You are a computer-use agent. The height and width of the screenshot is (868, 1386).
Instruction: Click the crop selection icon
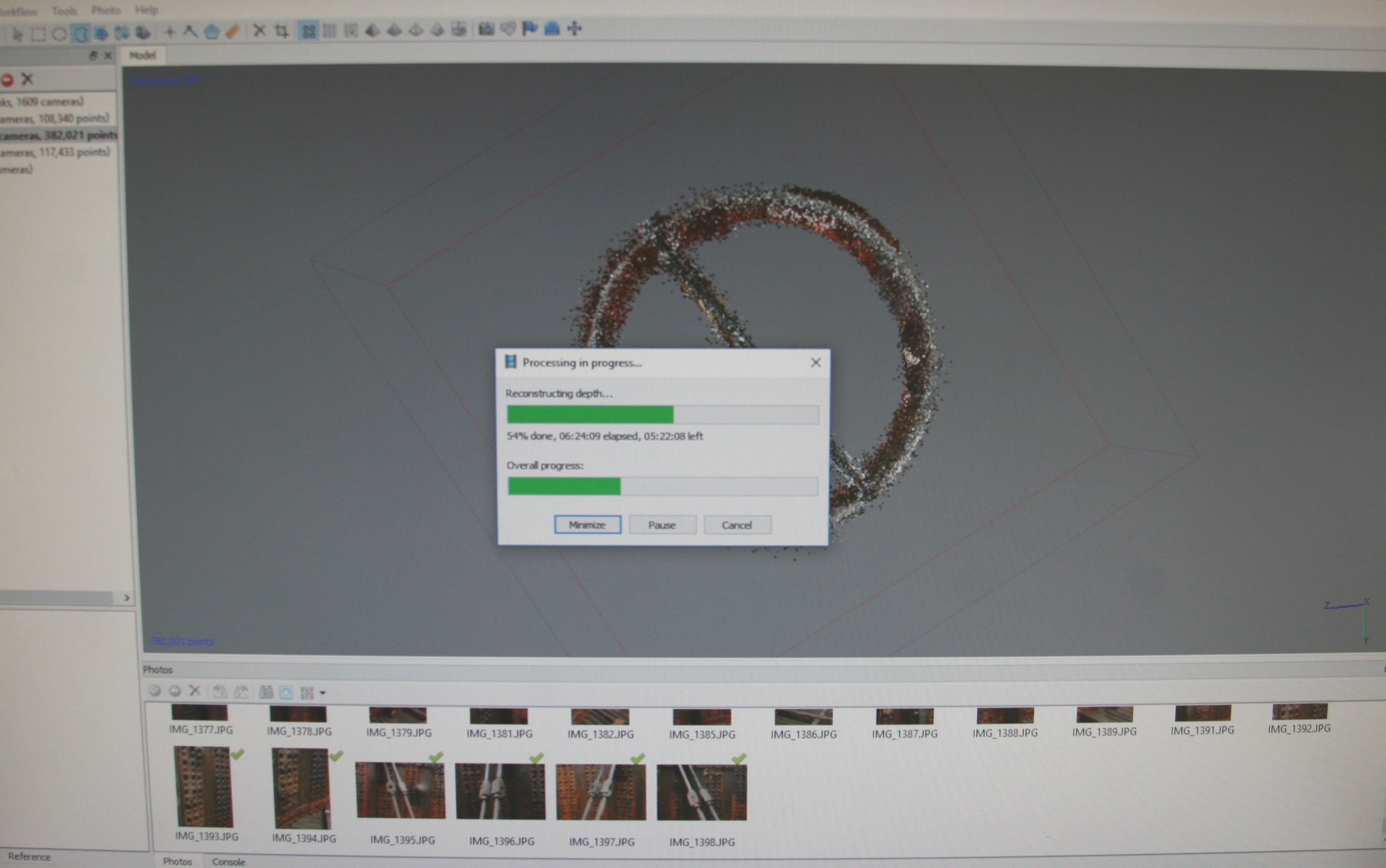click(281, 31)
